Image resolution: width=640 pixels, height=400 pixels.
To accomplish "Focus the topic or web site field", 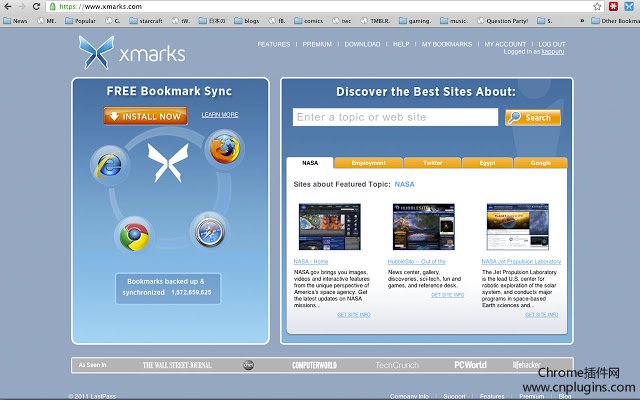I will 395,117.
